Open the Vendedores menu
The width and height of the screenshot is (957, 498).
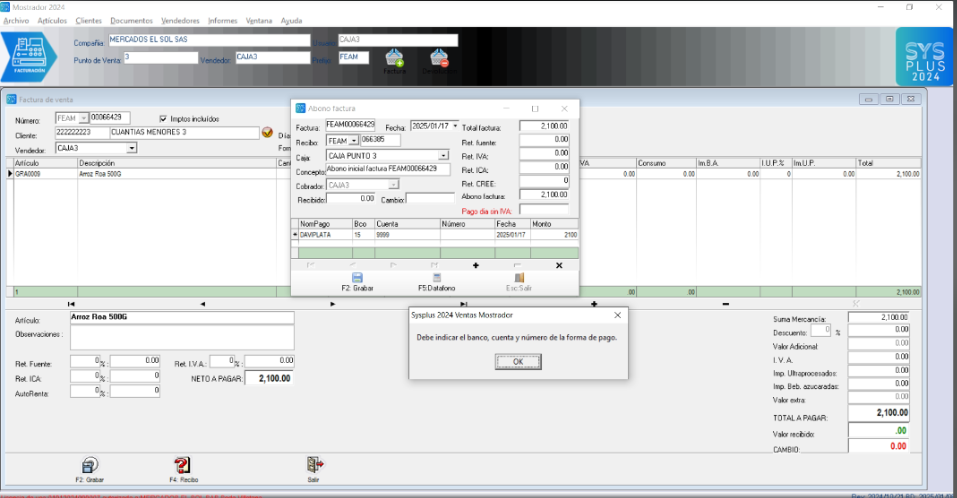click(180, 21)
